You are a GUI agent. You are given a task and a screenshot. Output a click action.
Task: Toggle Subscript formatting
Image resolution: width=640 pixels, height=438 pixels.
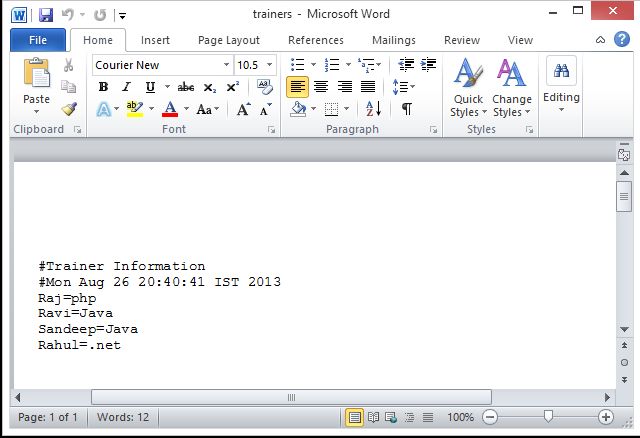[x=209, y=87]
